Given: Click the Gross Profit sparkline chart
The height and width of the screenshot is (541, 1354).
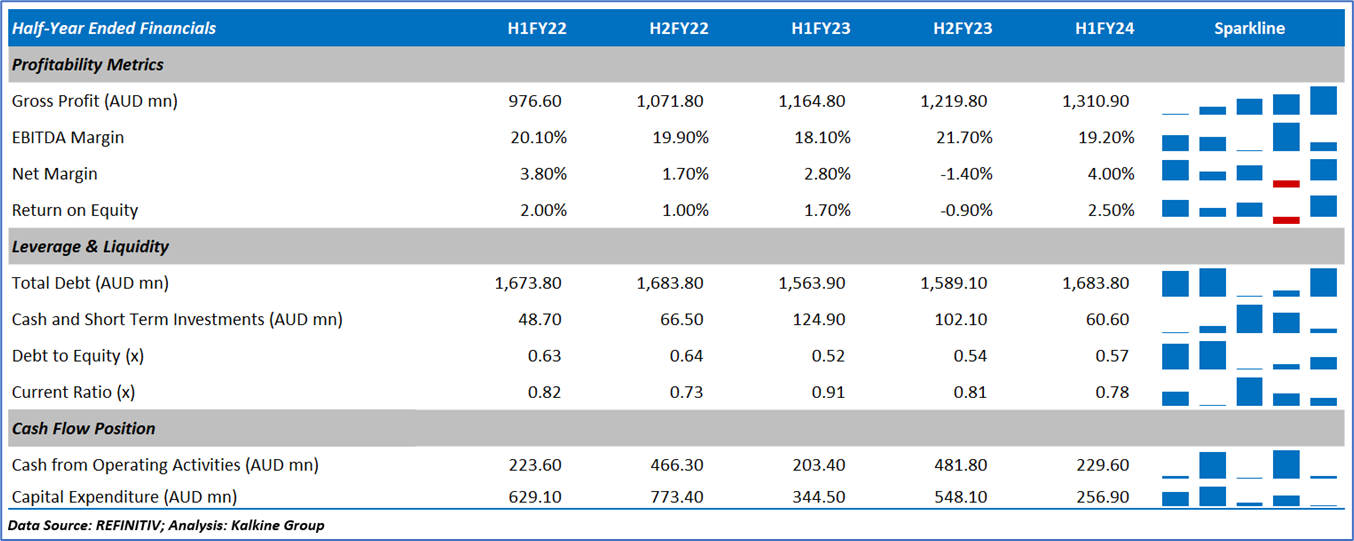Looking at the screenshot, I should pyautogui.click(x=1249, y=101).
